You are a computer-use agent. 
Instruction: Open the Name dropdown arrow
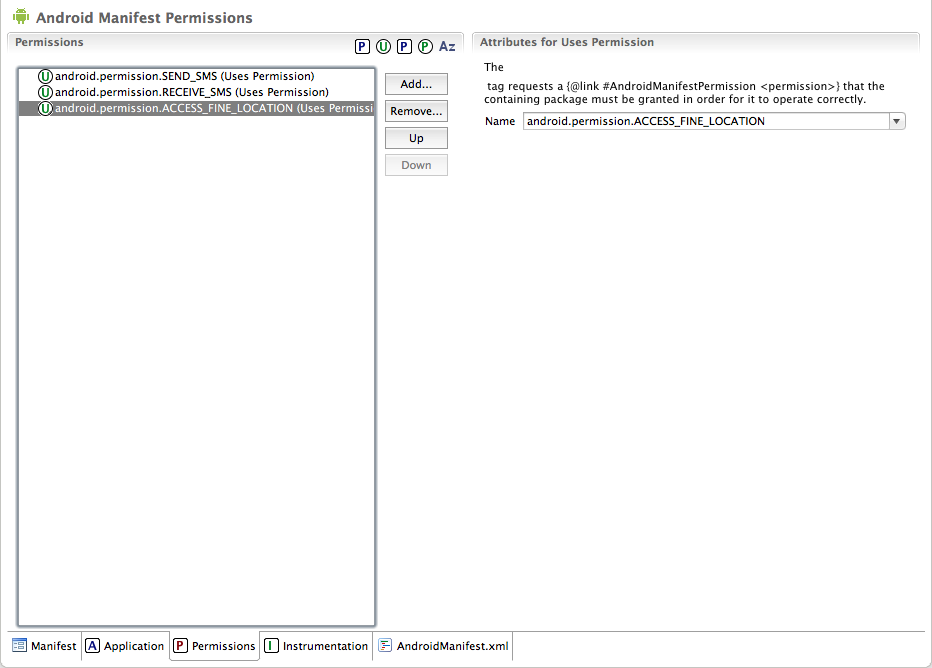[896, 121]
